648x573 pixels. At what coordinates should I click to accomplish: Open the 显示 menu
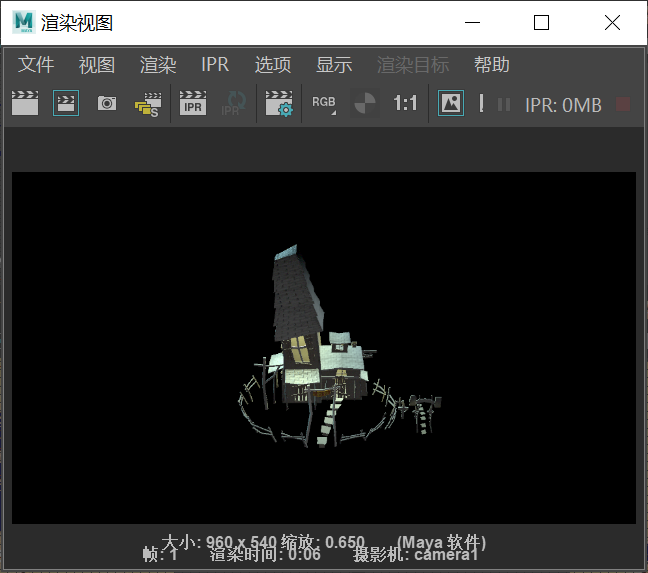(334, 65)
